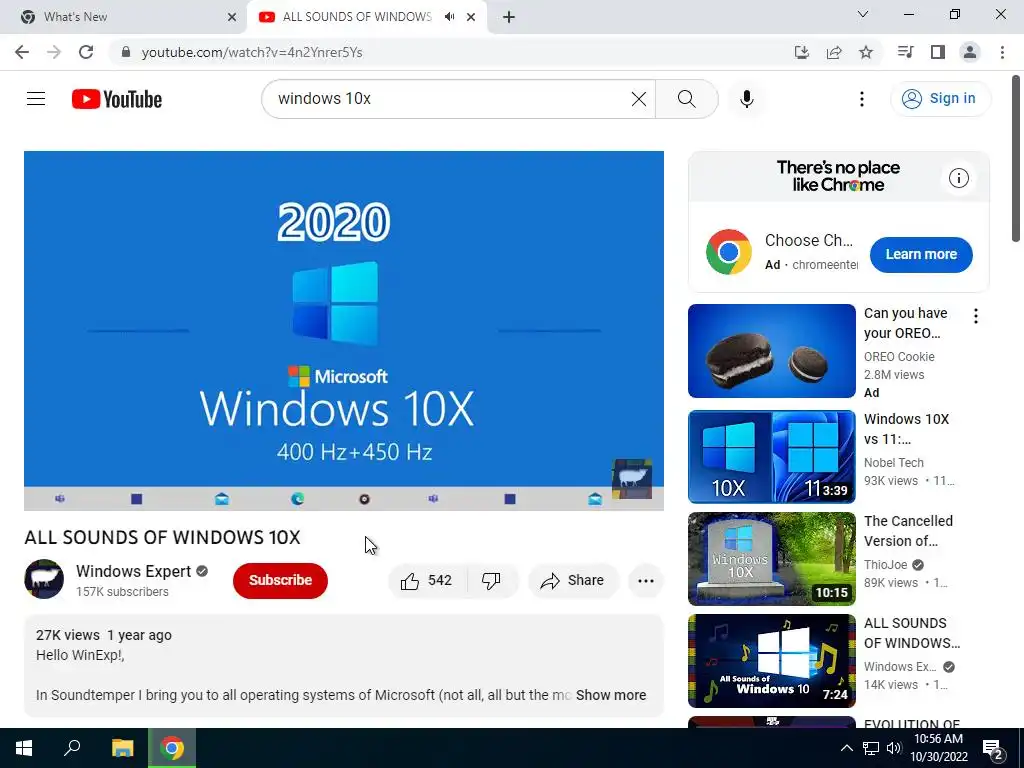Open Windows 10X vs 11 video thumbnail
Screen dimensions: 1024x768
(771, 456)
